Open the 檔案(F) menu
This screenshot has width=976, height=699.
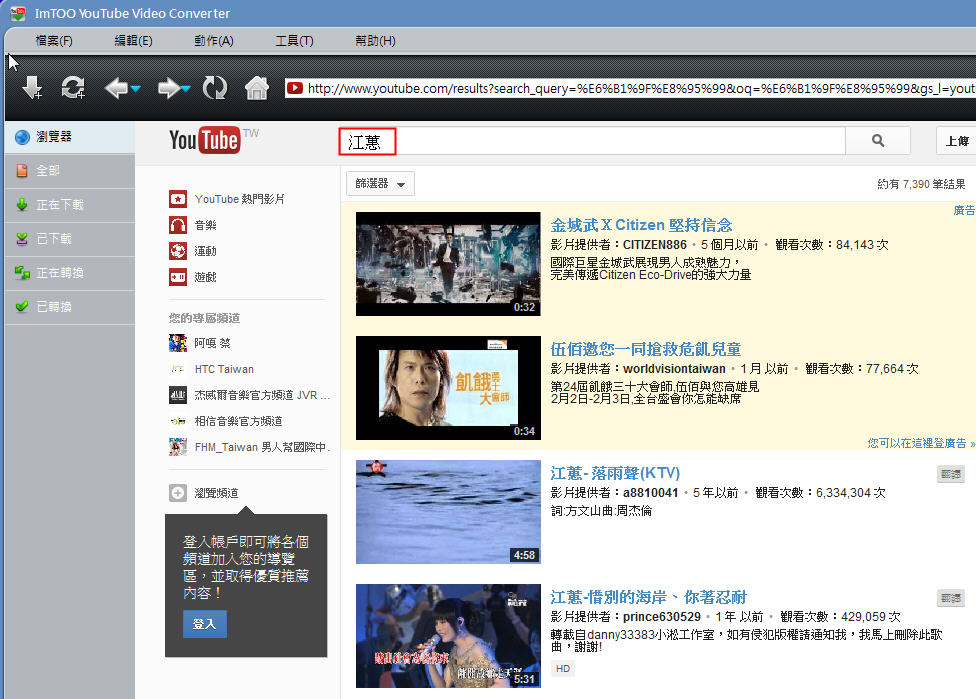[x=54, y=41]
